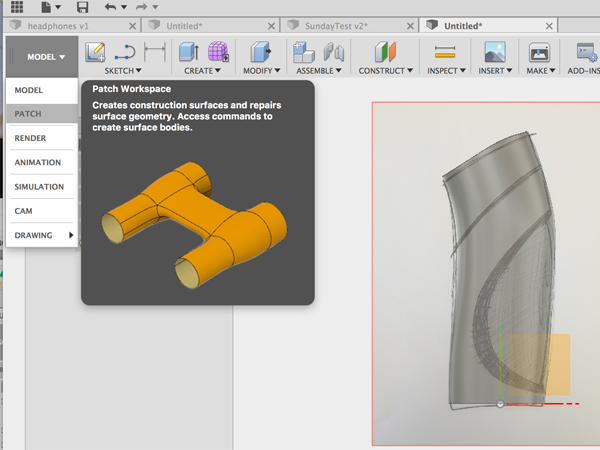Click the Insert image icon
The width and height of the screenshot is (600, 450).
(495, 52)
